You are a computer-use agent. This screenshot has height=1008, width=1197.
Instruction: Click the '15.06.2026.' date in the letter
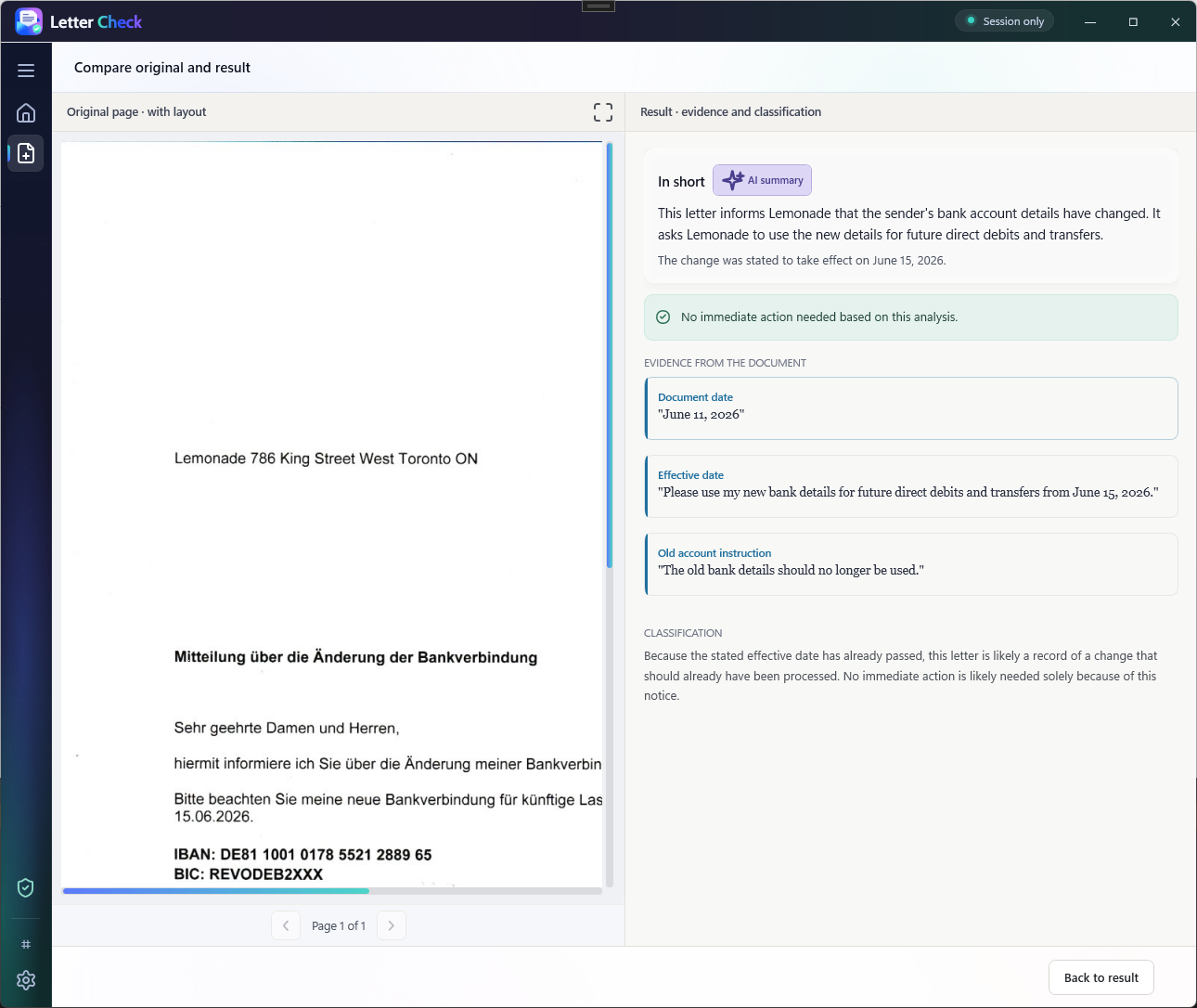[213, 817]
